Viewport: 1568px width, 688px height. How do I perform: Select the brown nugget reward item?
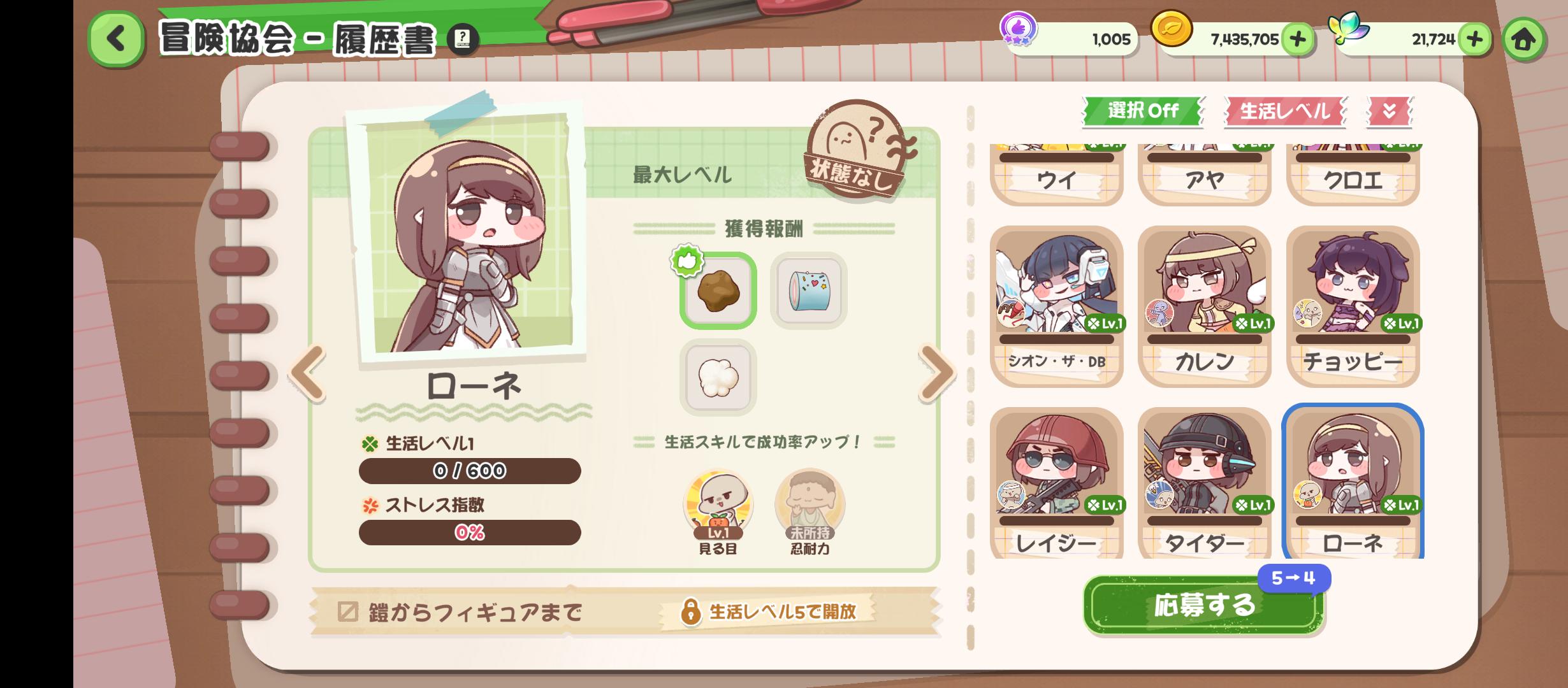pos(718,290)
